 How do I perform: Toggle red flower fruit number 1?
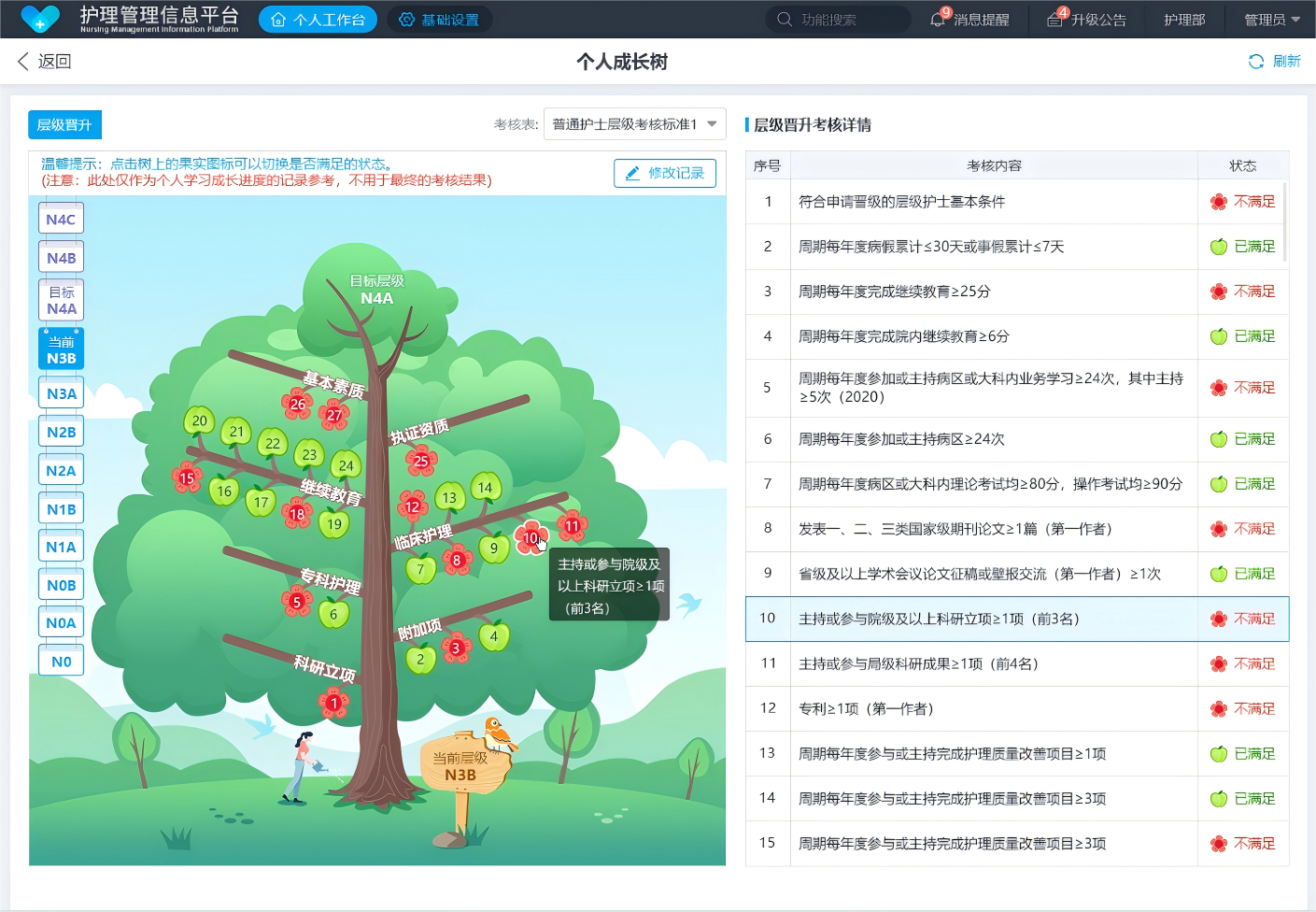[x=333, y=703]
